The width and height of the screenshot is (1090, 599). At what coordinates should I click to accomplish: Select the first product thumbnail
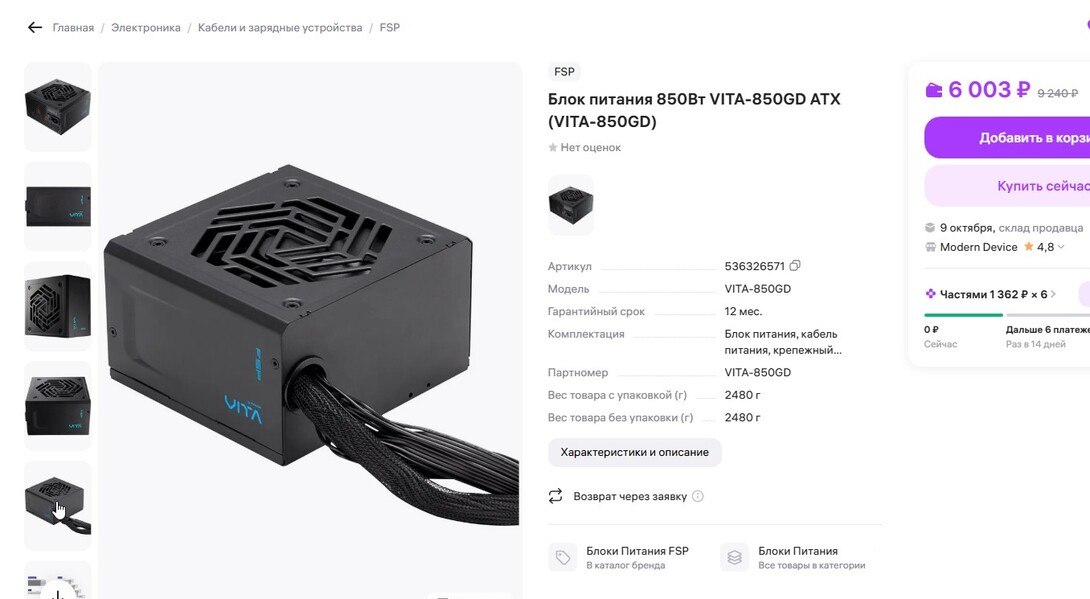click(x=58, y=107)
